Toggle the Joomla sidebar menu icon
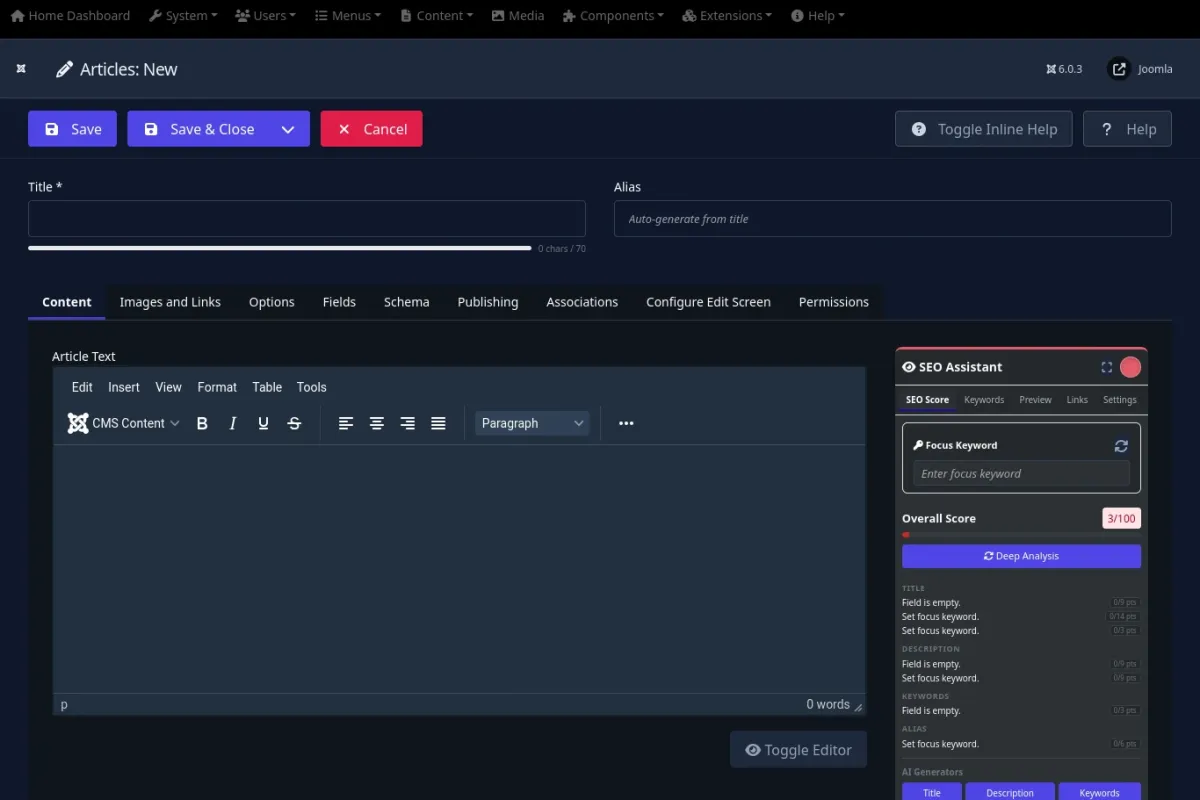 point(21,69)
